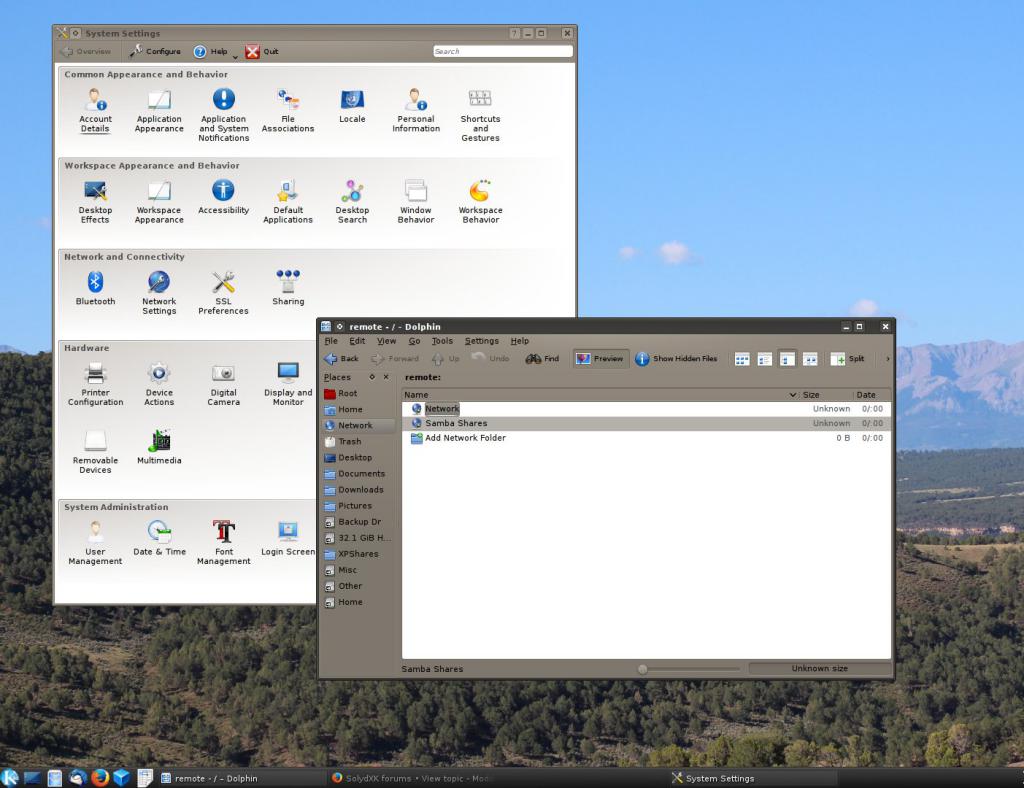Select Samba Shares row in file list

[646, 423]
